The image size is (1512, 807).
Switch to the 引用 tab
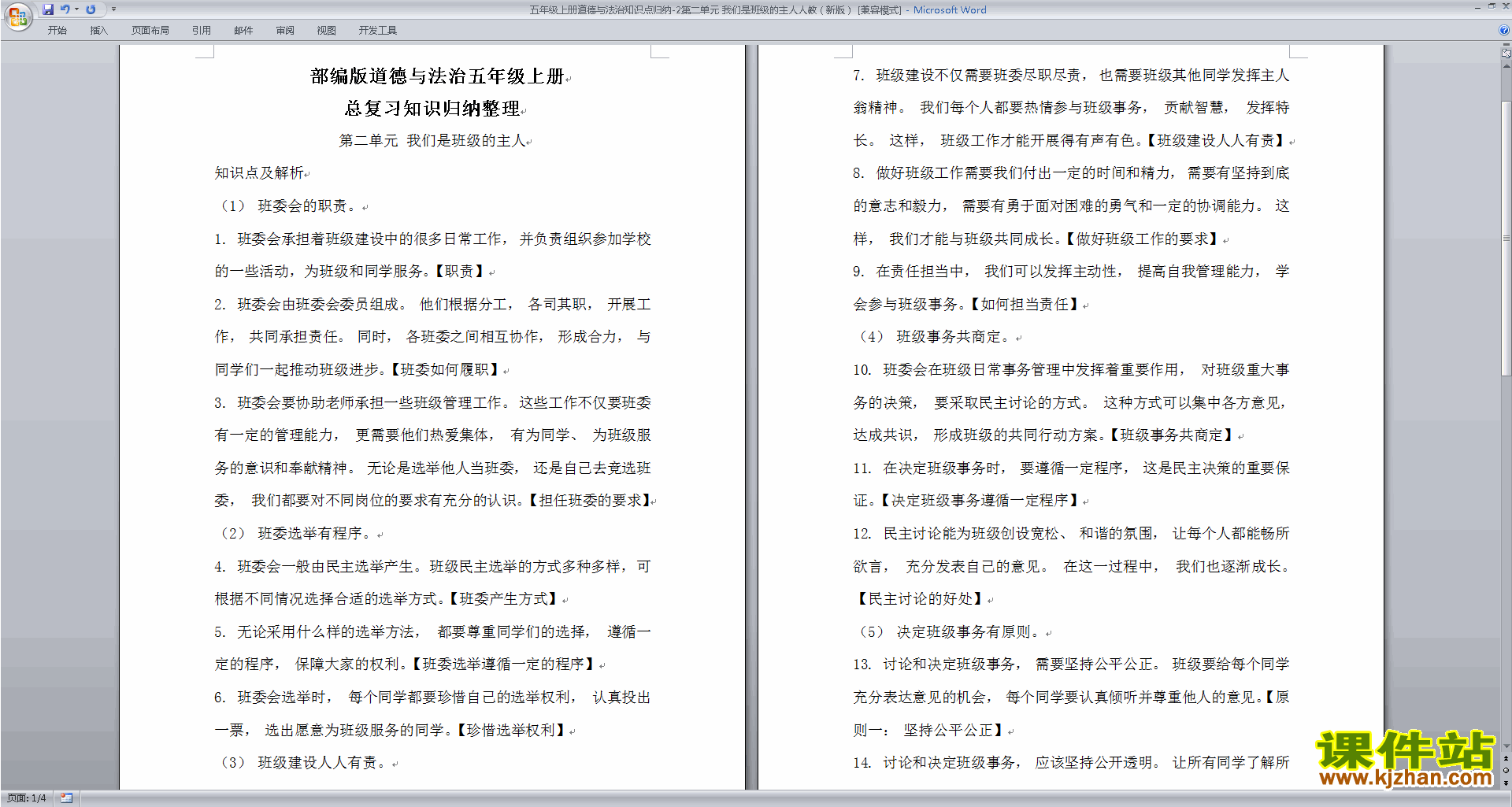201,31
